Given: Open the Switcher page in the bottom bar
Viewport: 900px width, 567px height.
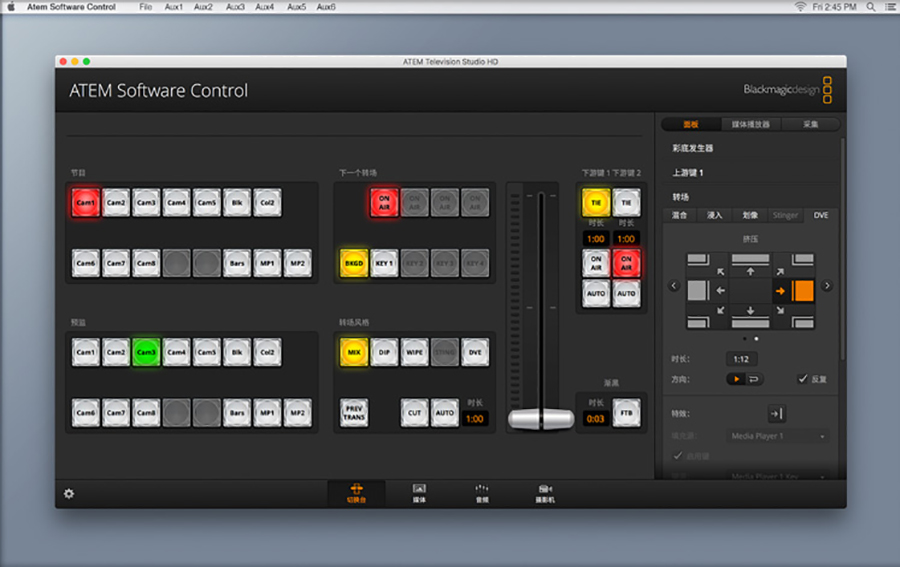Looking at the screenshot, I should click(356, 493).
